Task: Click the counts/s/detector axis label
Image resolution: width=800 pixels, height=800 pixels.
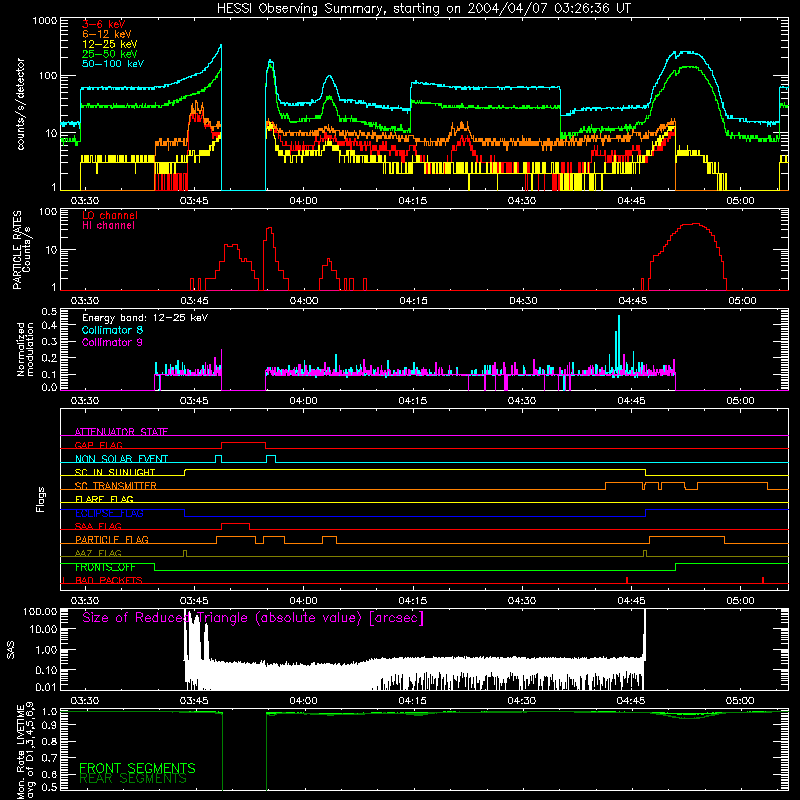Action: [x=20, y=104]
